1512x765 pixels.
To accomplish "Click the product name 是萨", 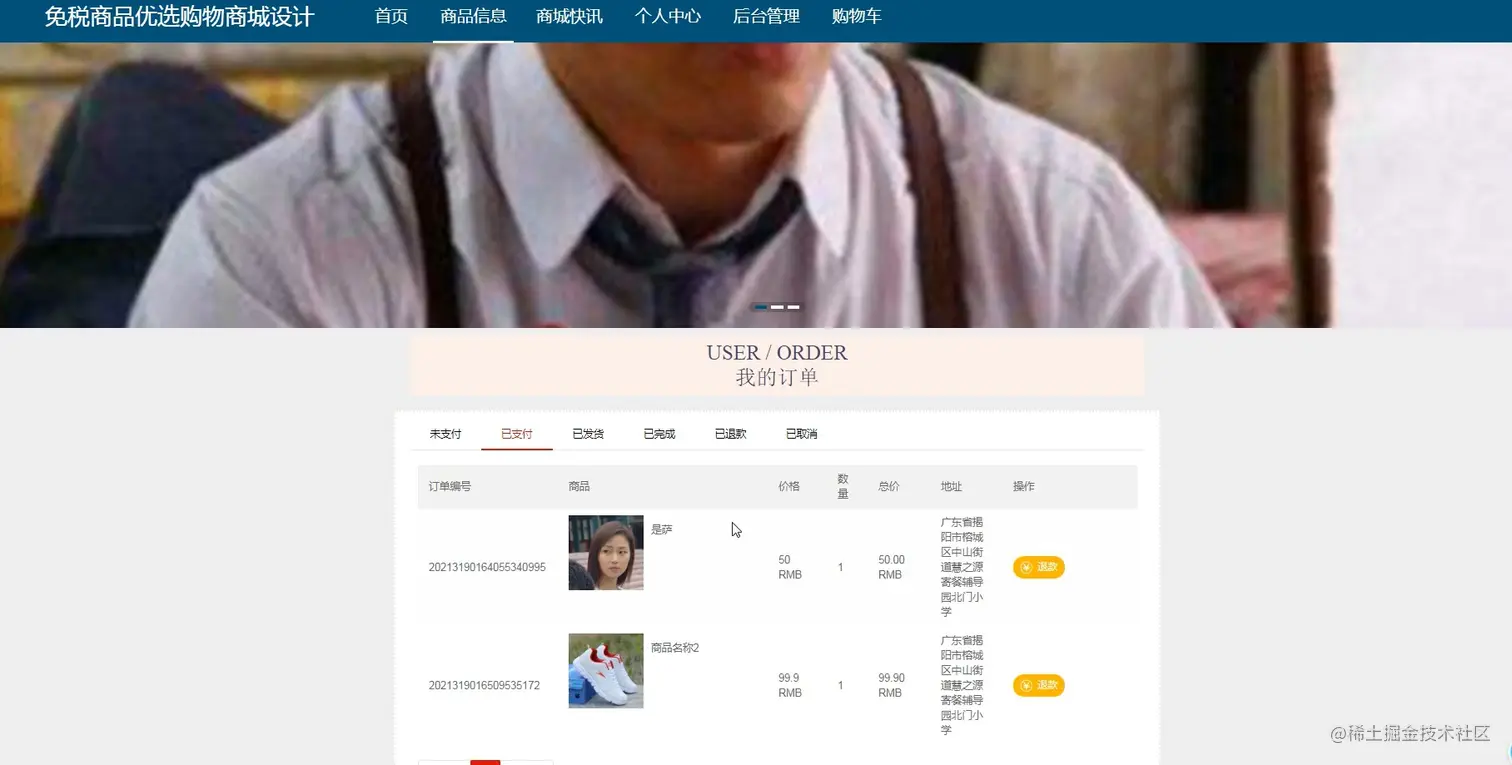I will [662, 530].
